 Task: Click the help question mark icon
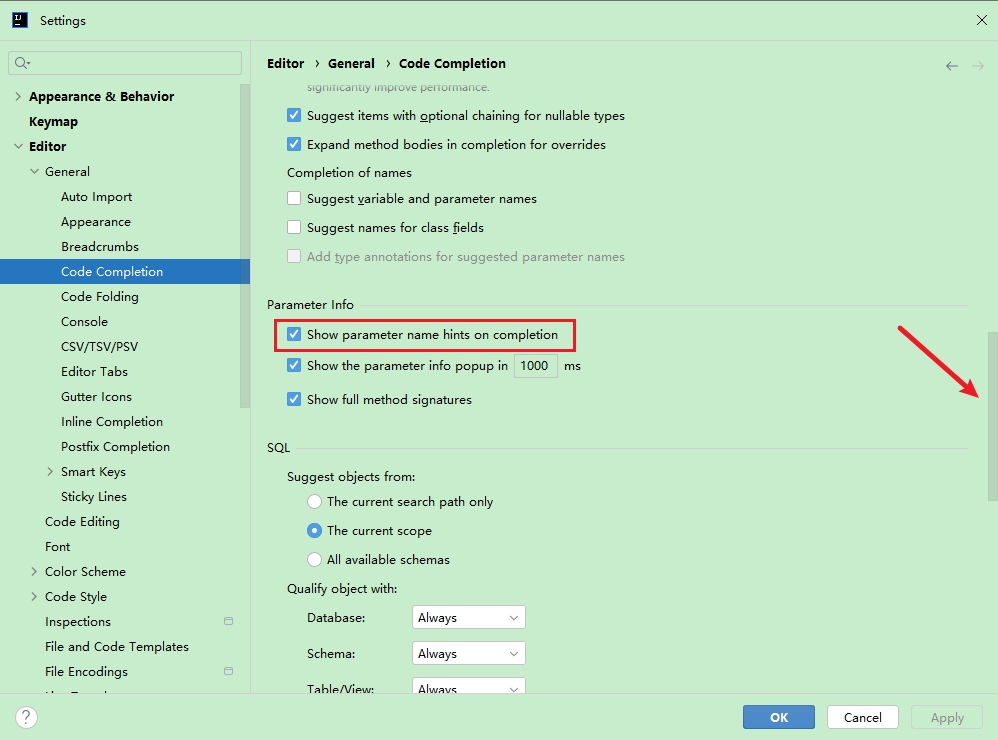[27, 717]
